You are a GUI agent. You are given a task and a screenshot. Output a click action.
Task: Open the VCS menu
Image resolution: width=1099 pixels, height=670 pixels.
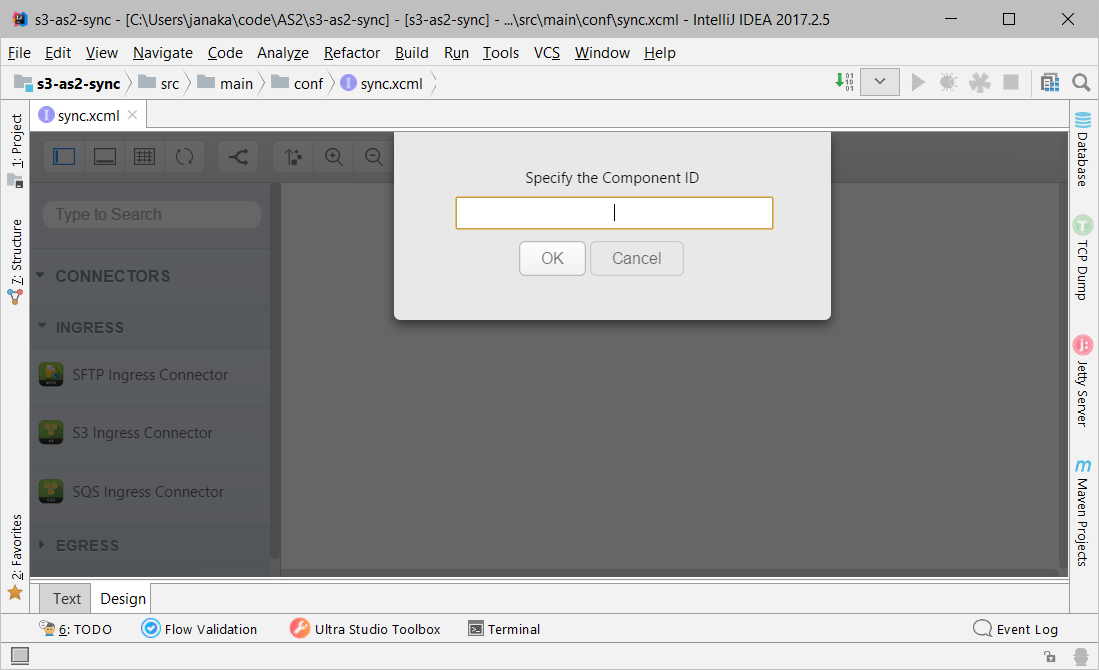click(x=547, y=53)
